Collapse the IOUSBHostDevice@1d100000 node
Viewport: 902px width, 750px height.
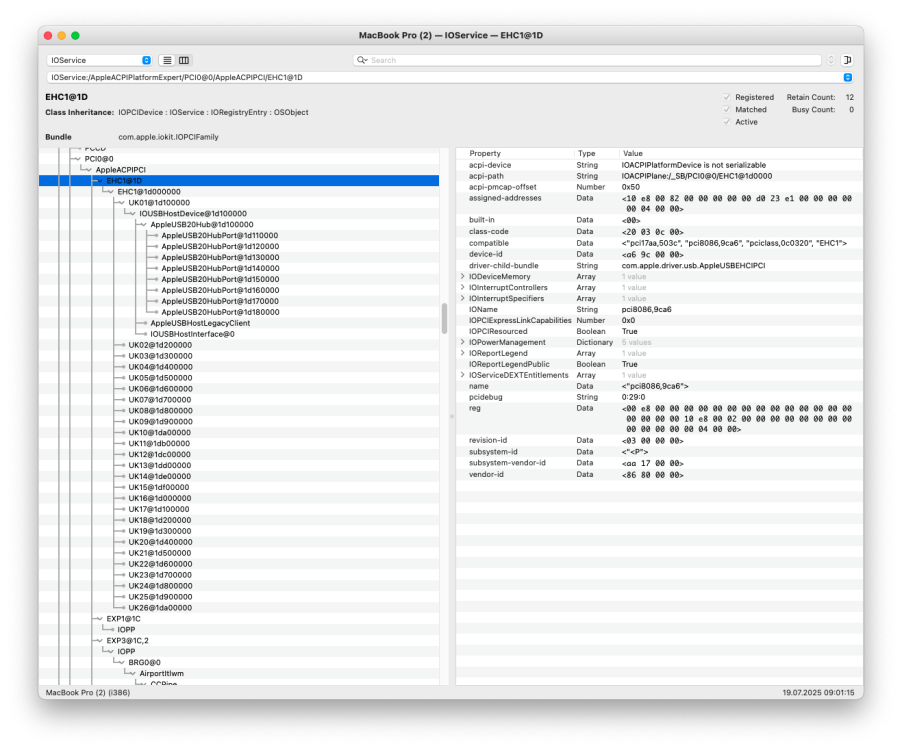[x=132, y=213]
